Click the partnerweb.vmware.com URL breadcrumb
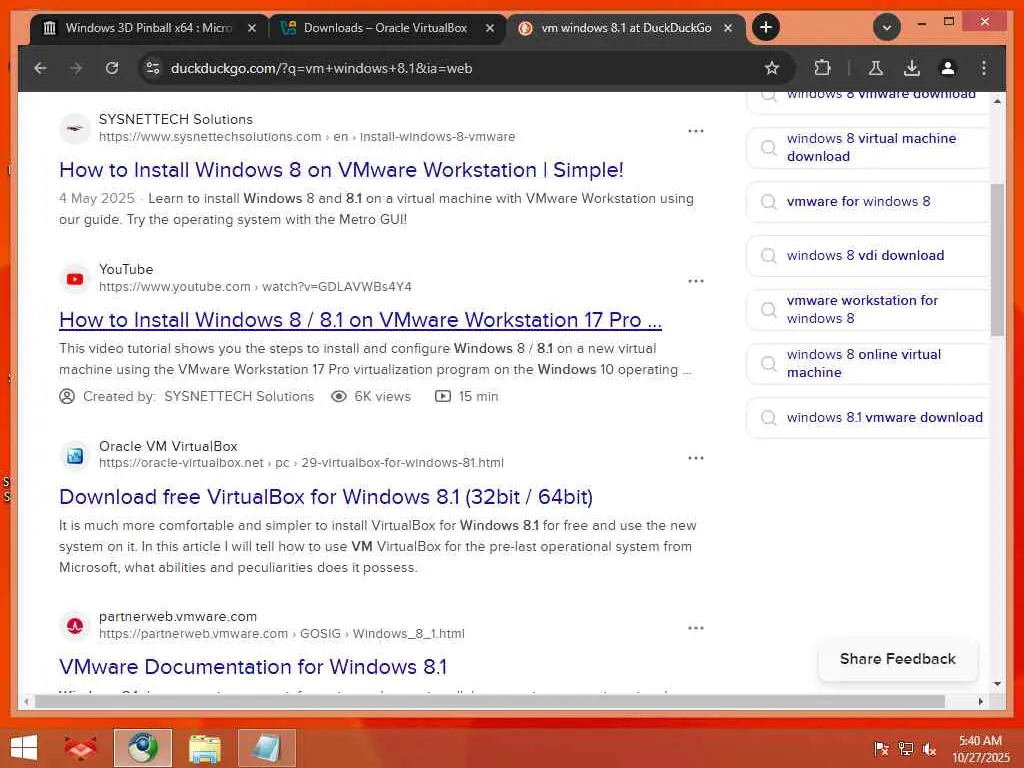The height and width of the screenshot is (768, 1024). (281, 633)
